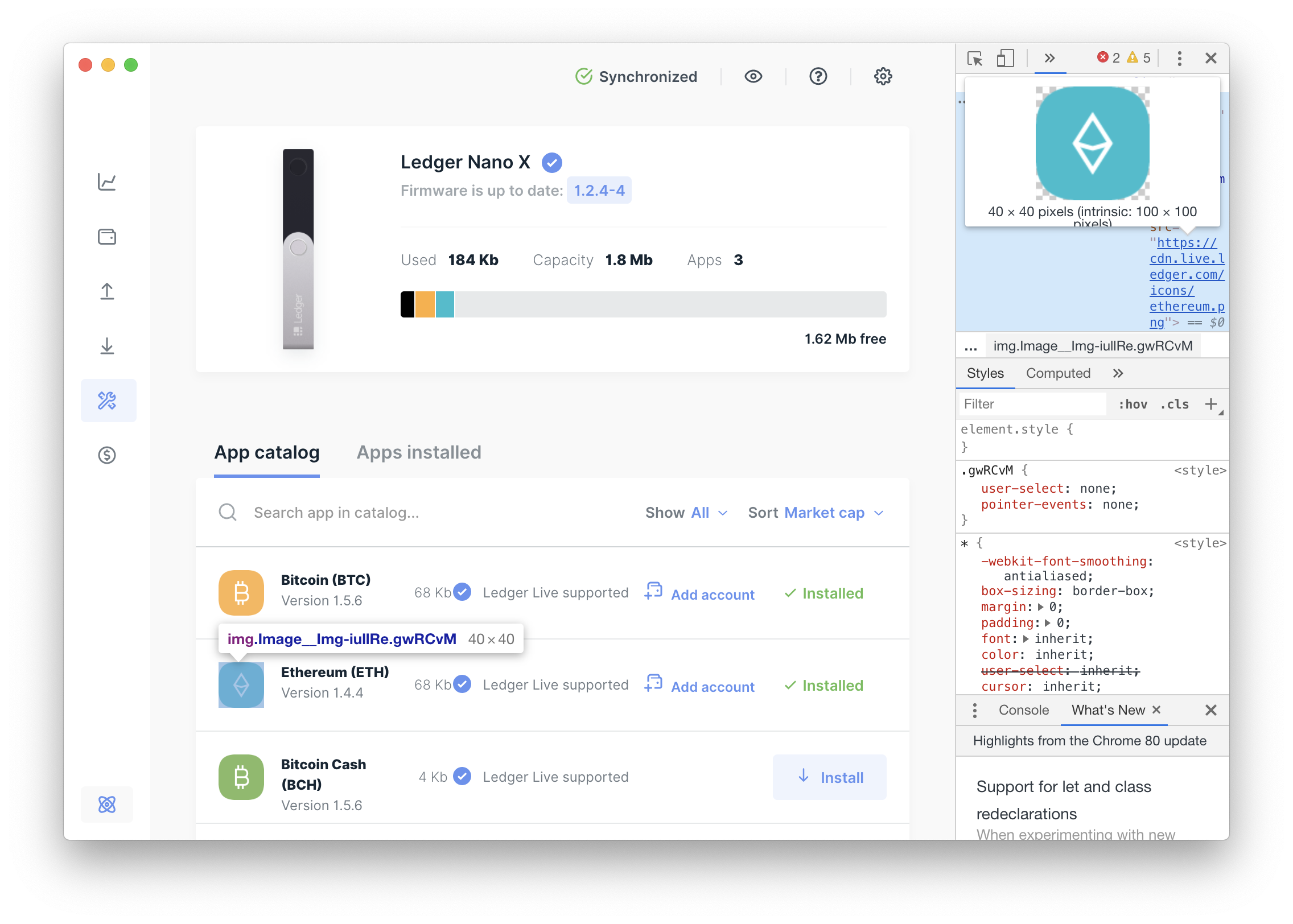This screenshot has height=924, width=1293.
Task: Open the Show All filter dropdown
Action: 686,513
